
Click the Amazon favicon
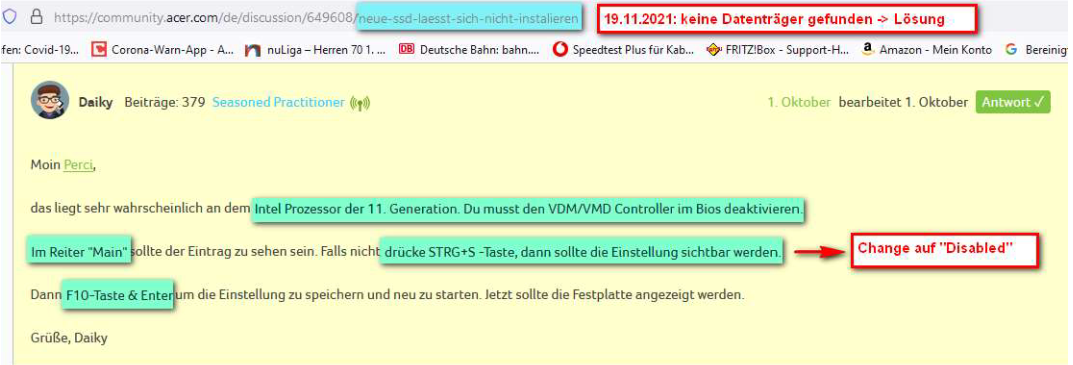[868, 49]
